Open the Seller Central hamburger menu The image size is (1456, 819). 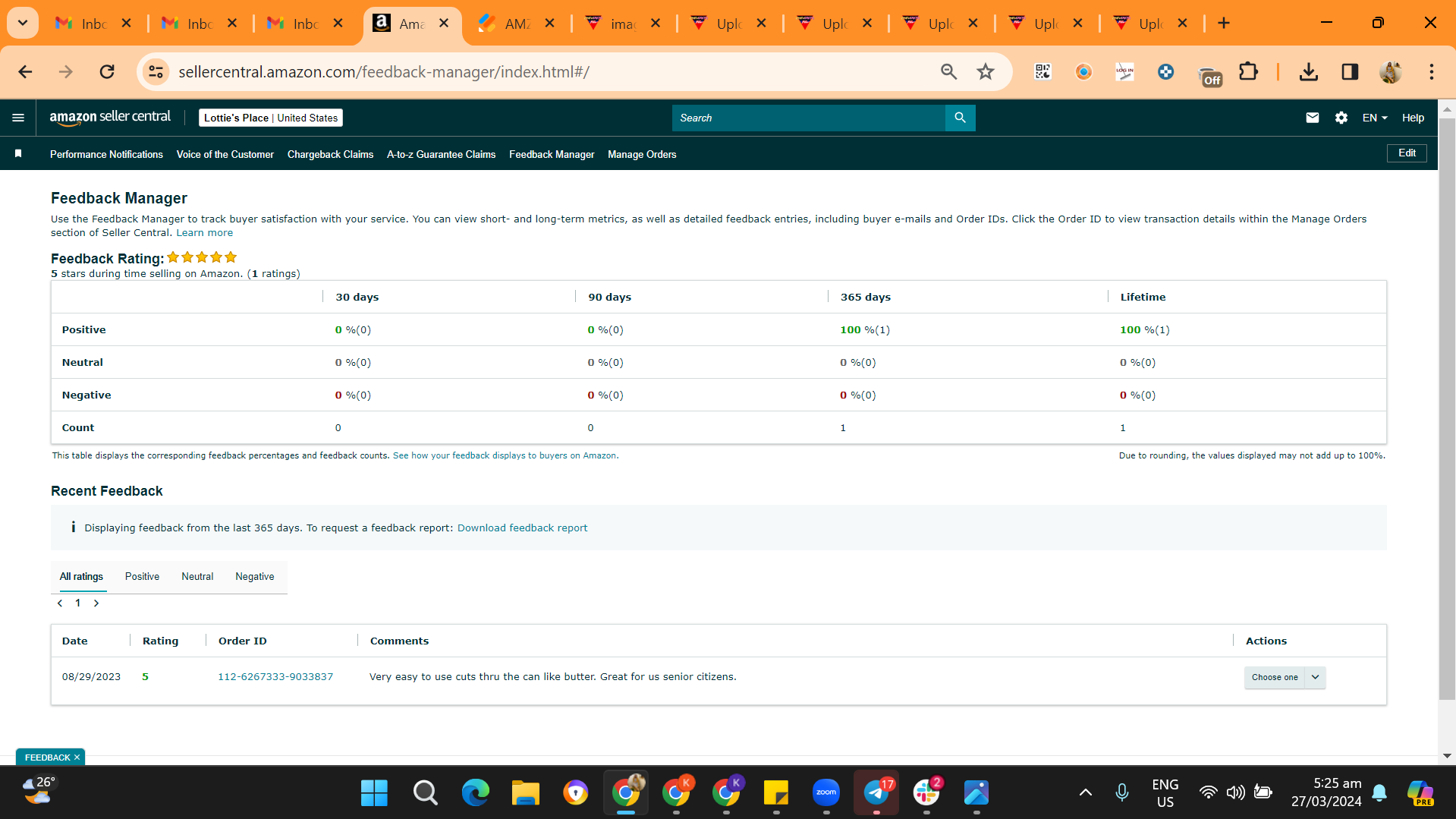pyautogui.click(x=18, y=118)
